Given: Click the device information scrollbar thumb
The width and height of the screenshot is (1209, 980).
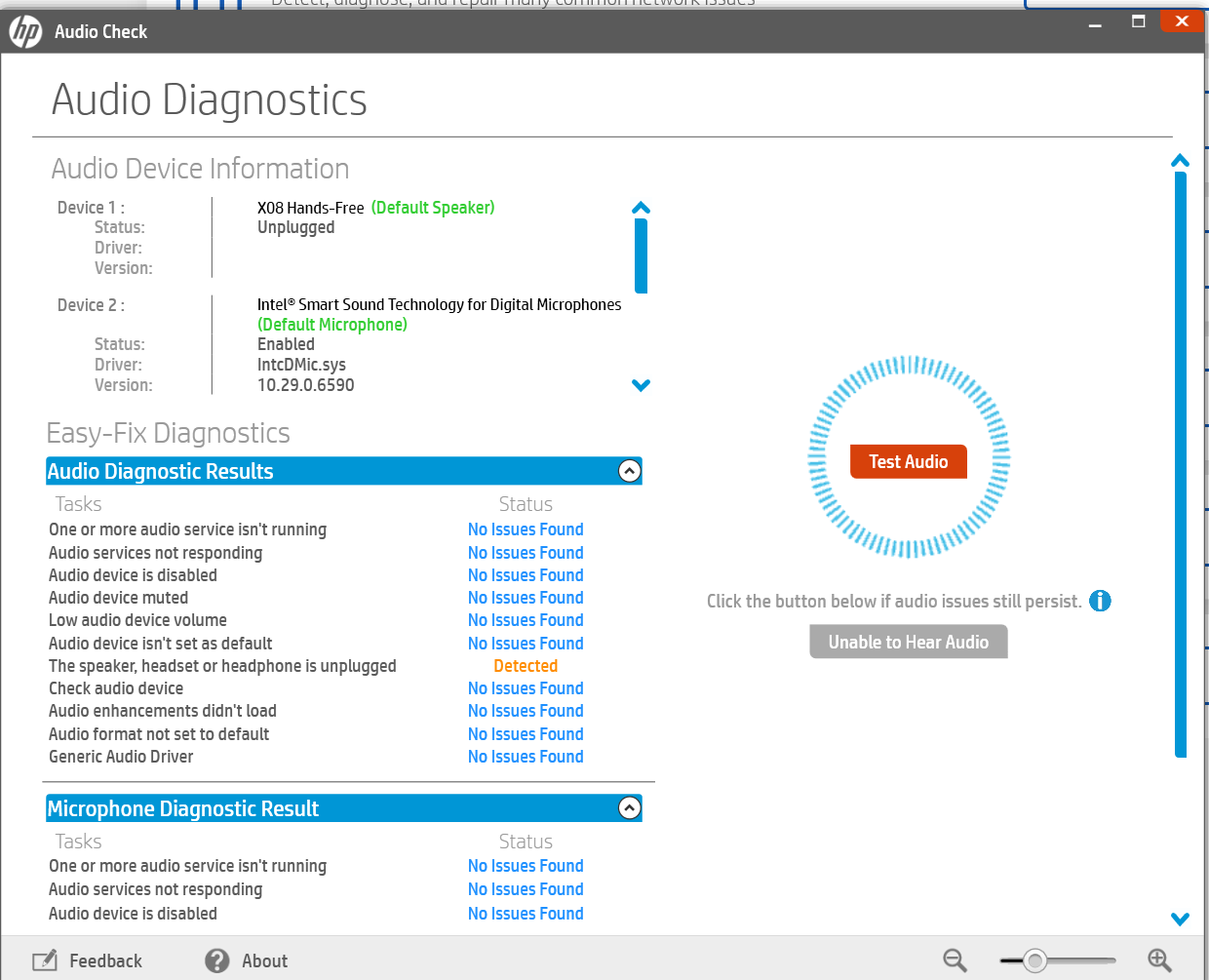Looking at the screenshot, I should [641, 255].
